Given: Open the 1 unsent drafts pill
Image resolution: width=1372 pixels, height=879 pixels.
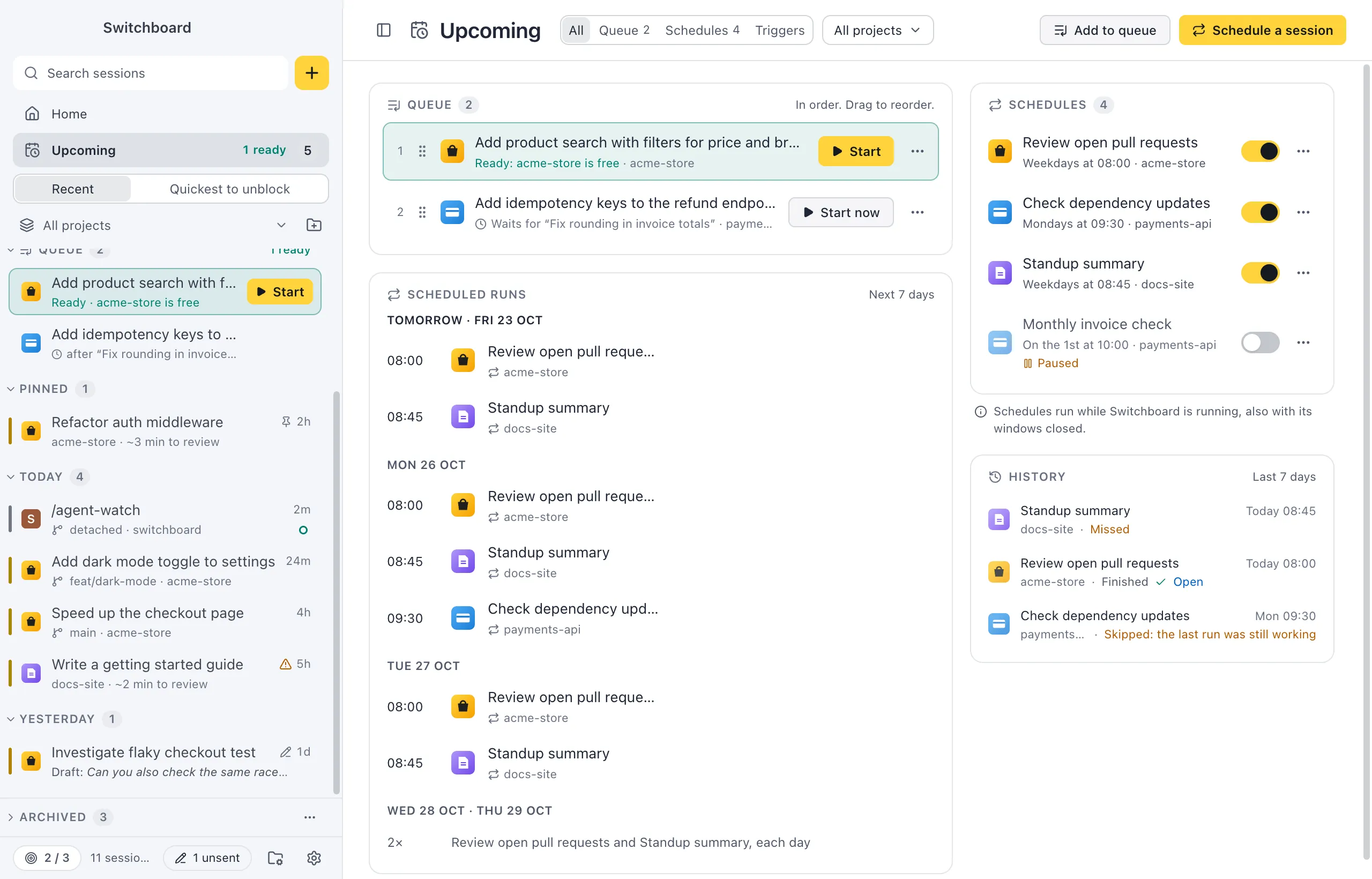Looking at the screenshot, I should click(207, 858).
